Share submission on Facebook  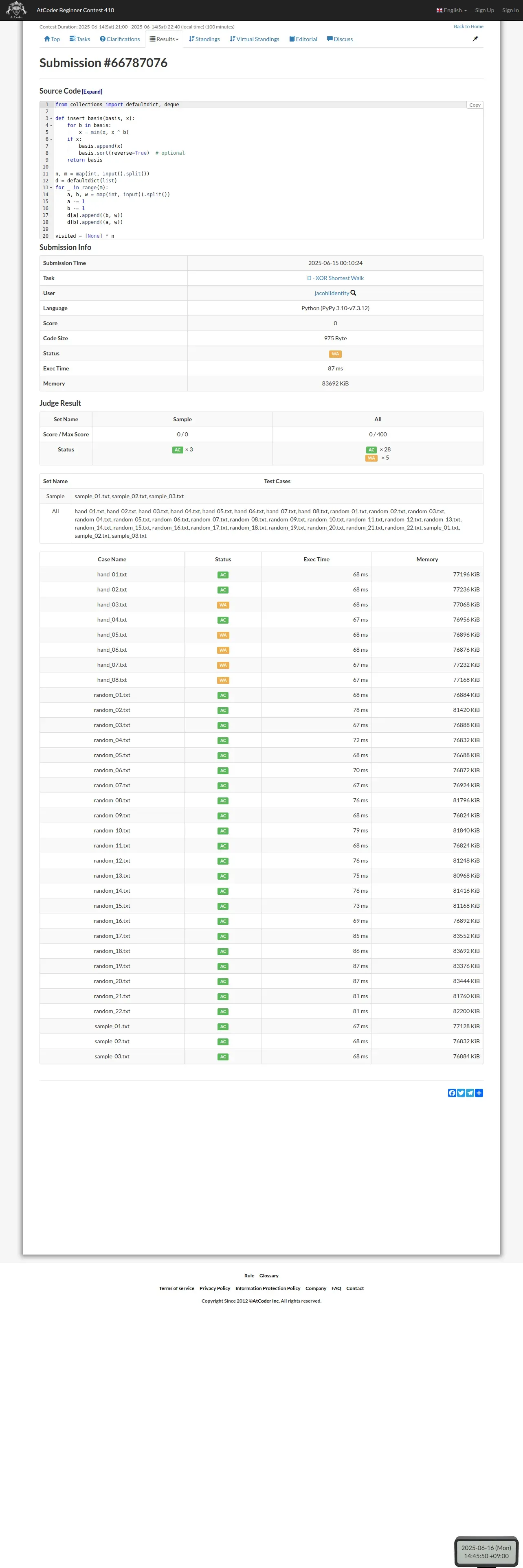[452, 1093]
